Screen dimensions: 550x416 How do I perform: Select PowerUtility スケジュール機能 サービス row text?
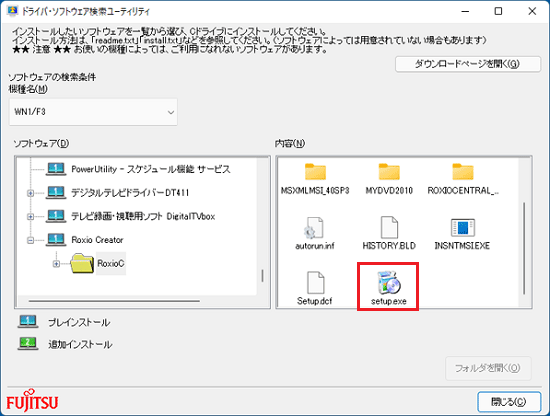(151, 169)
